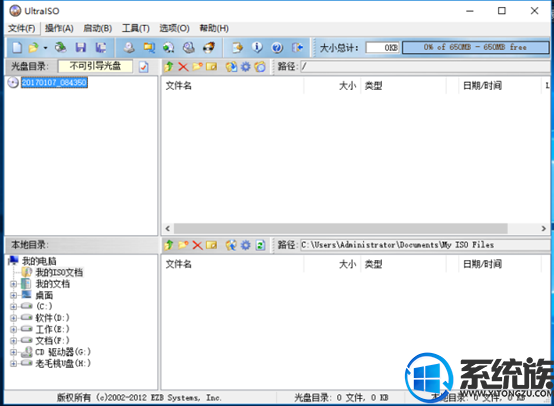Viewport: 554px width, 406px height.
Task: Click the Open file folder icon
Action: pyautogui.click(x=33, y=47)
